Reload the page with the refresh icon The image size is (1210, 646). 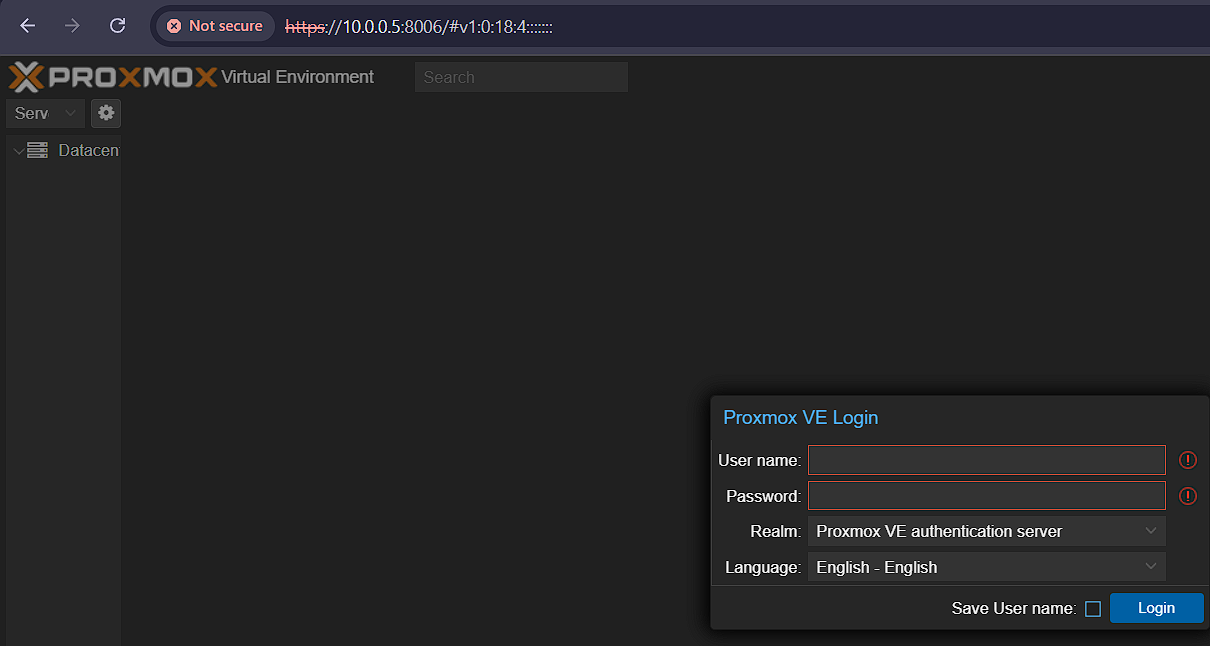pos(117,26)
